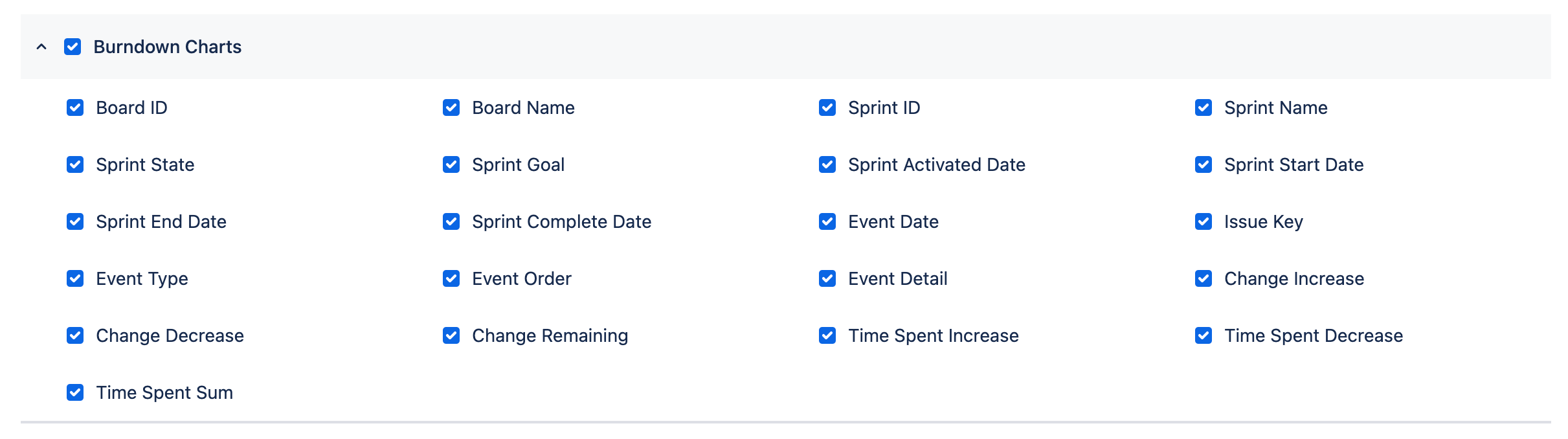Click the Event Order label
This screenshot has height=439, width=1568.
pyautogui.click(x=521, y=278)
